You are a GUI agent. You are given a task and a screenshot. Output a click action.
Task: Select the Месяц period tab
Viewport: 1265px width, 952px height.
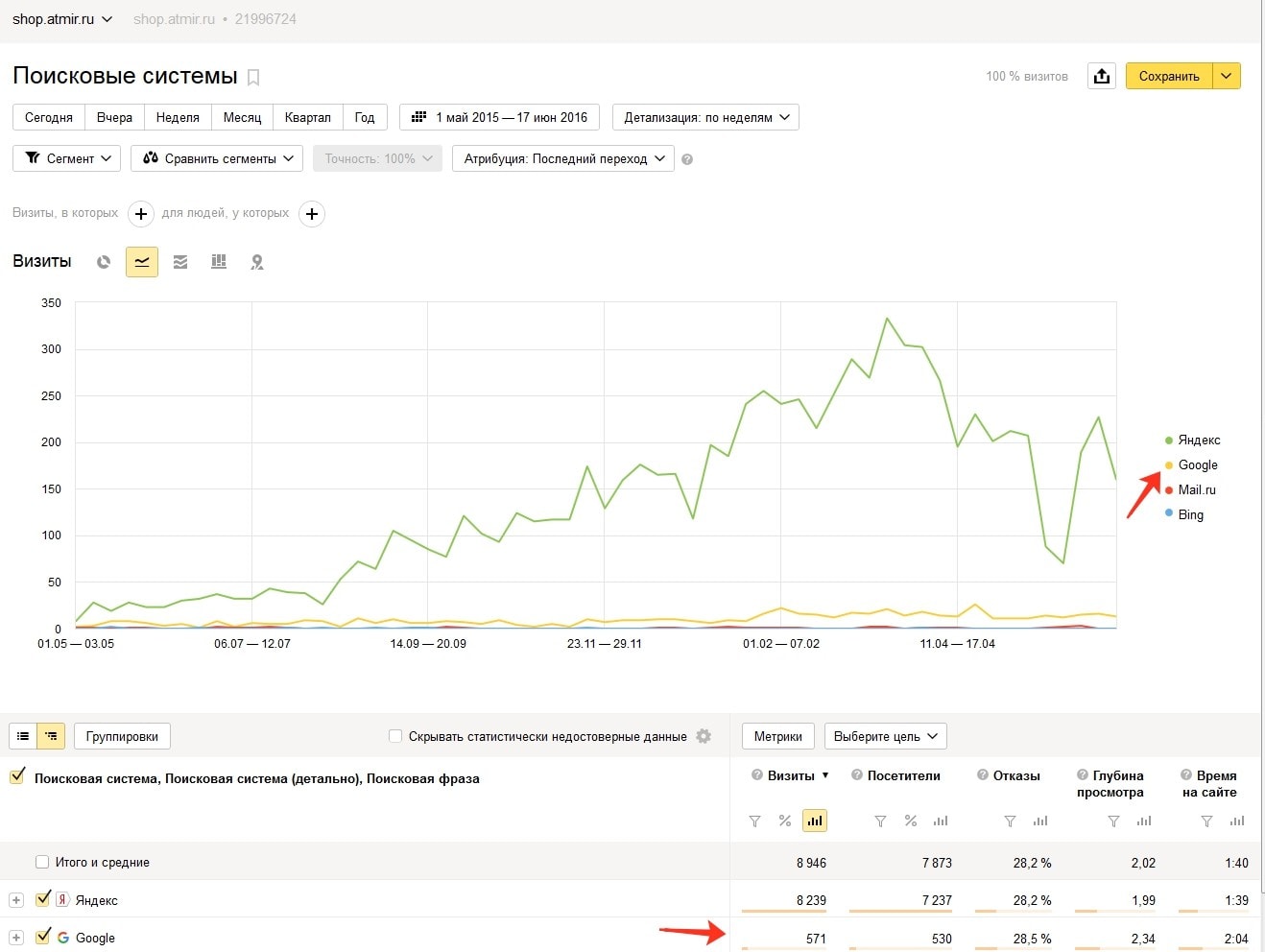point(242,117)
